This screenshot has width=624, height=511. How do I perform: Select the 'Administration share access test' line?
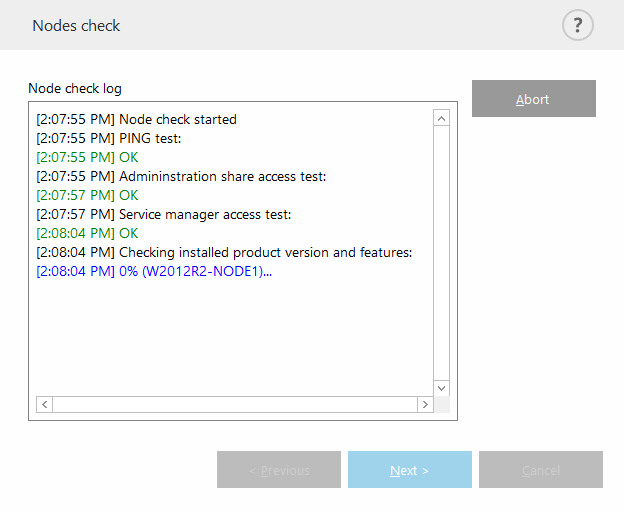pyautogui.click(x=182, y=176)
